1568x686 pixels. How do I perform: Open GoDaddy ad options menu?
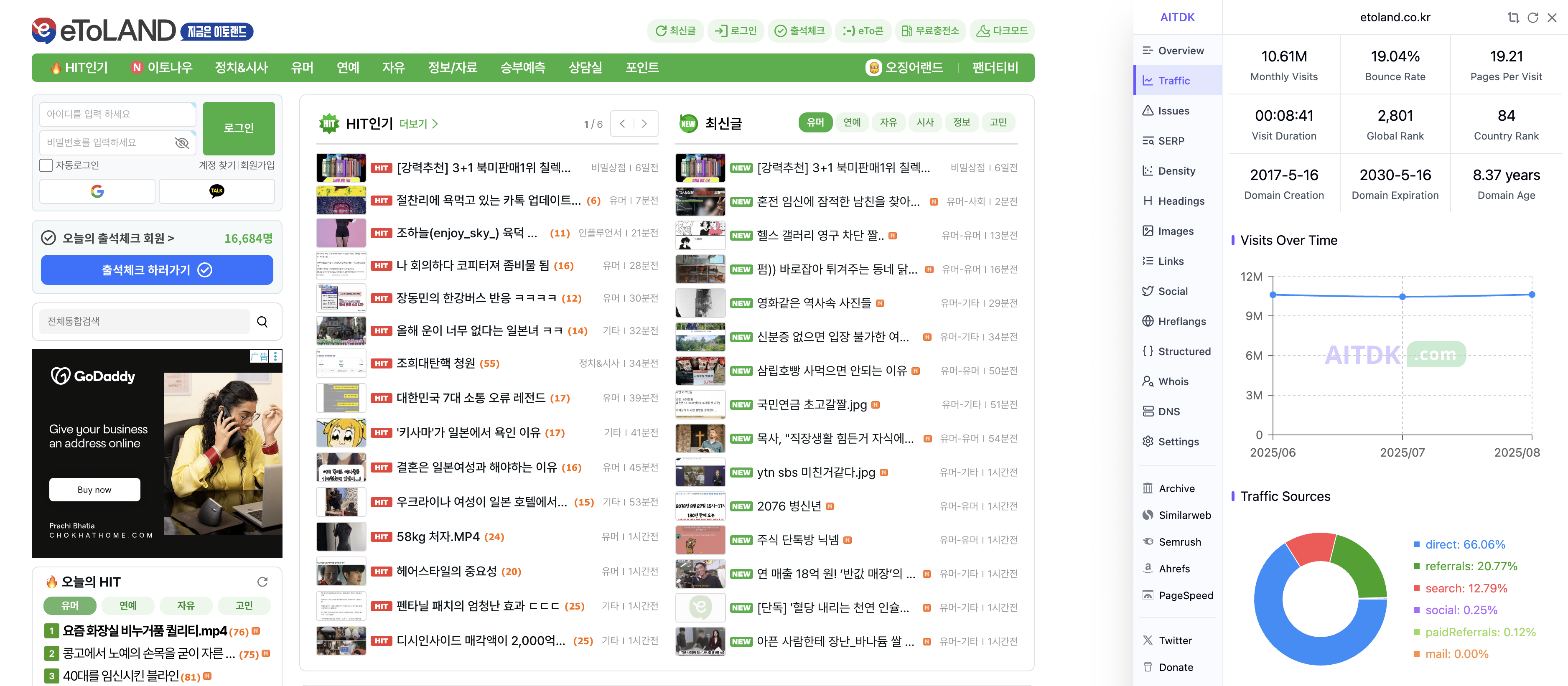click(x=276, y=356)
